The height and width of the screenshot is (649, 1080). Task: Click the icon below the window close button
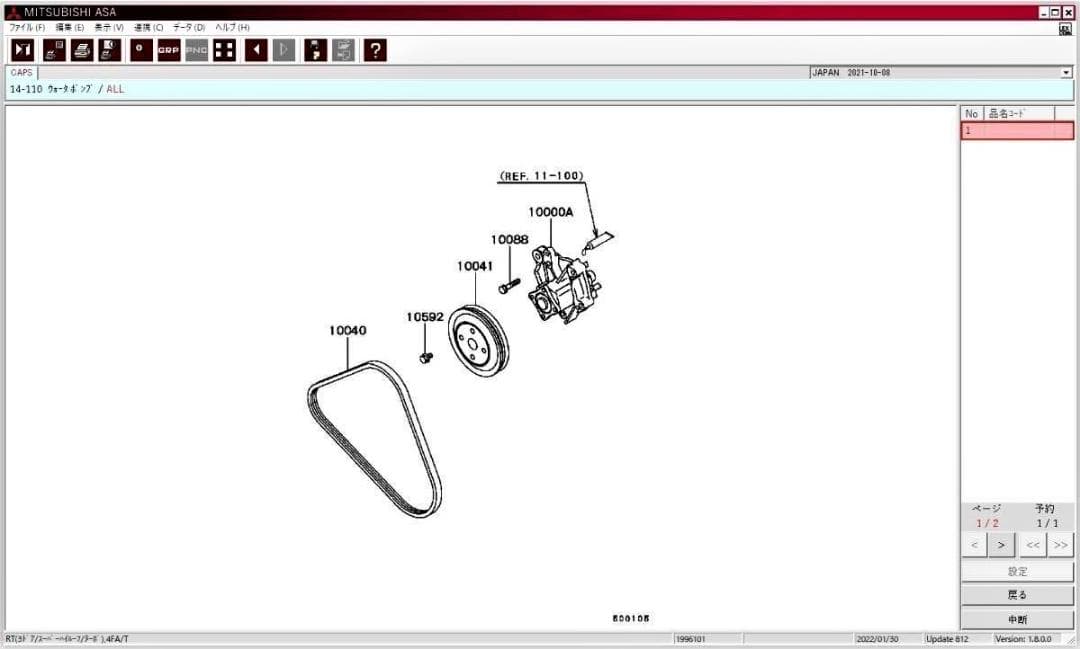click(x=1065, y=29)
